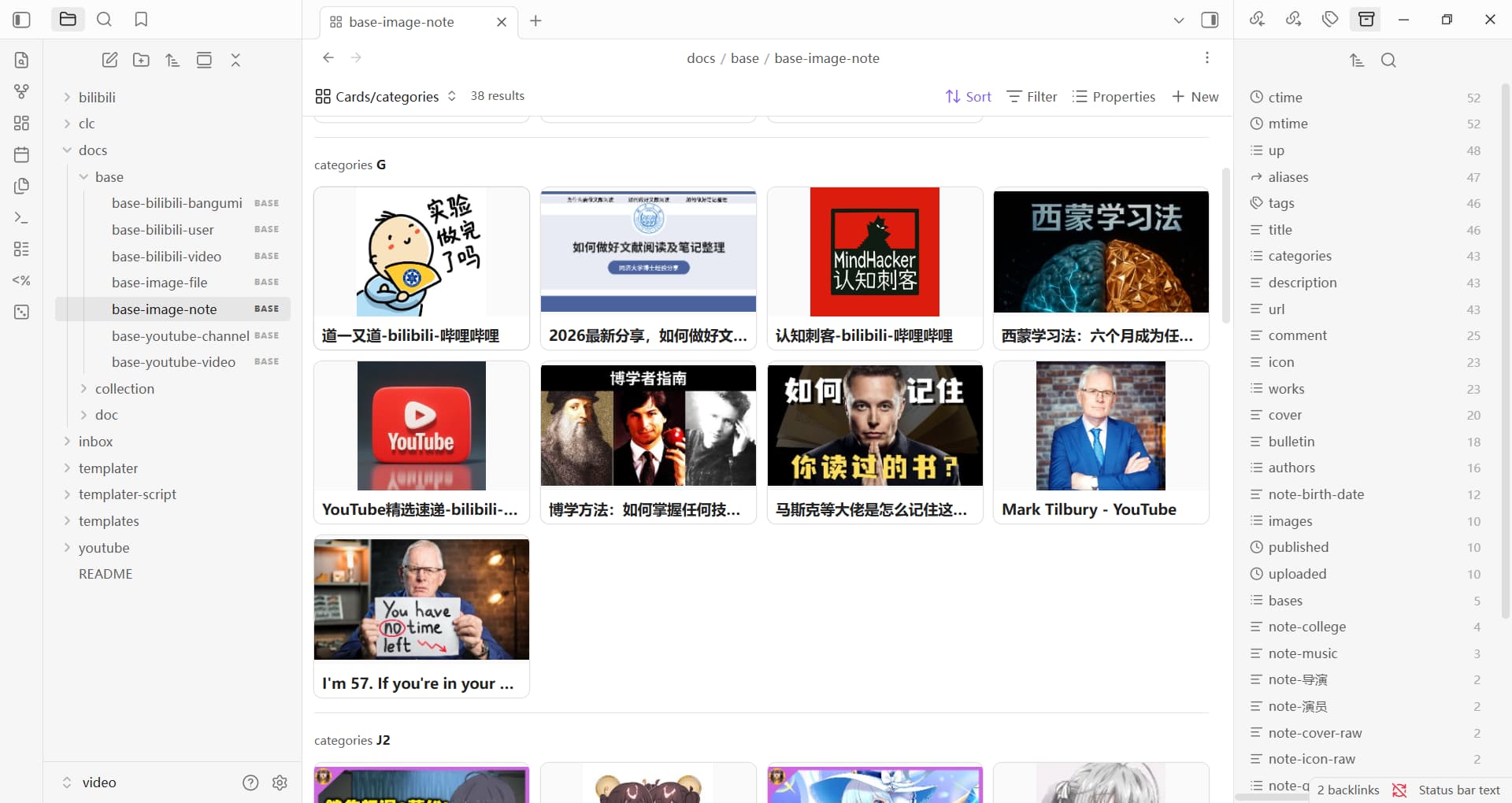Open more options for base-image-note

[1206, 57]
